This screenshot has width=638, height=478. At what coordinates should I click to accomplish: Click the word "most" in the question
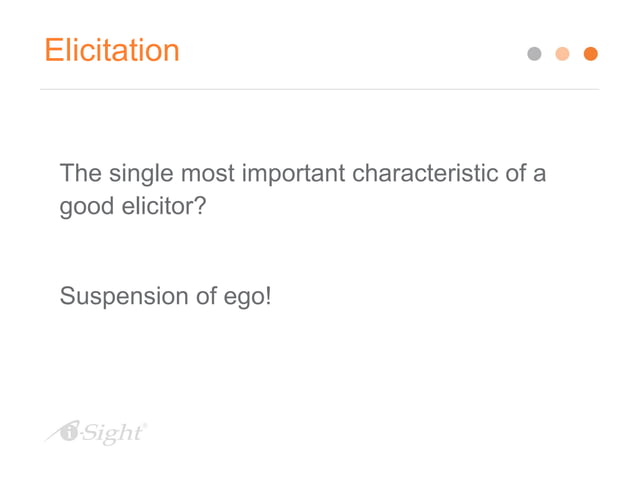tap(207, 174)
